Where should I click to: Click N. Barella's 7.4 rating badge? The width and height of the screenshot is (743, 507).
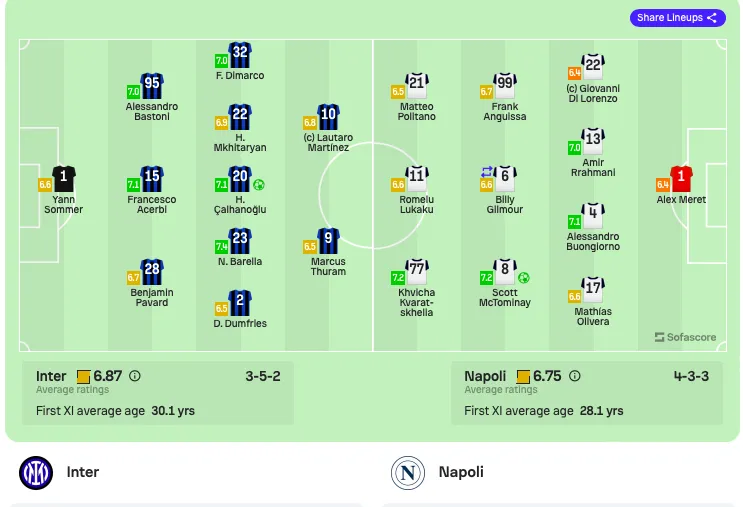pos(221,246)
